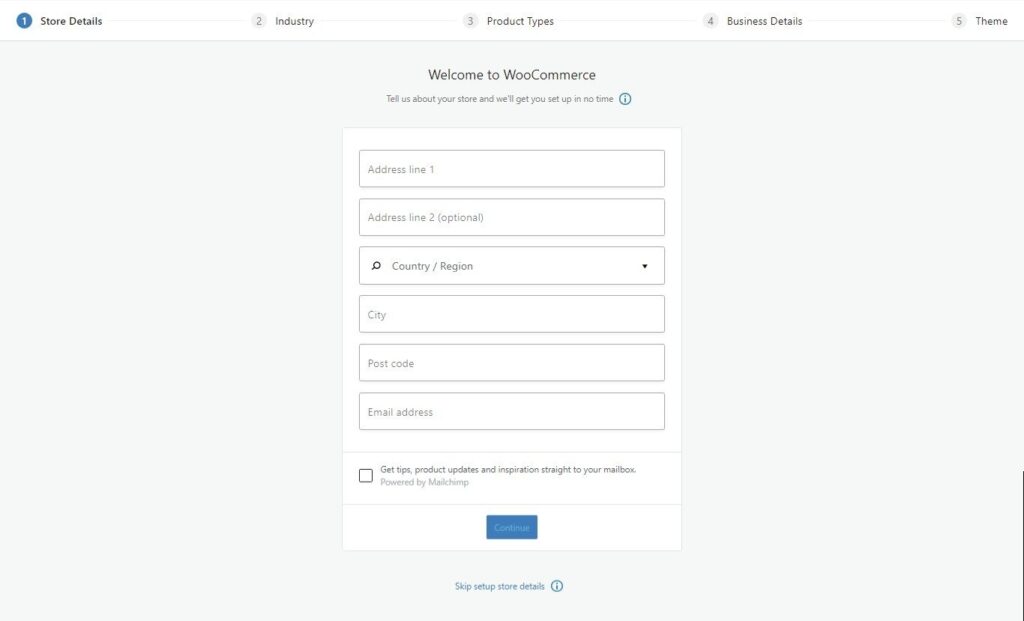This screenshot has height=621, width=1024.
Task: Click the step 5 number circle icon
Action: click(959, 21)
